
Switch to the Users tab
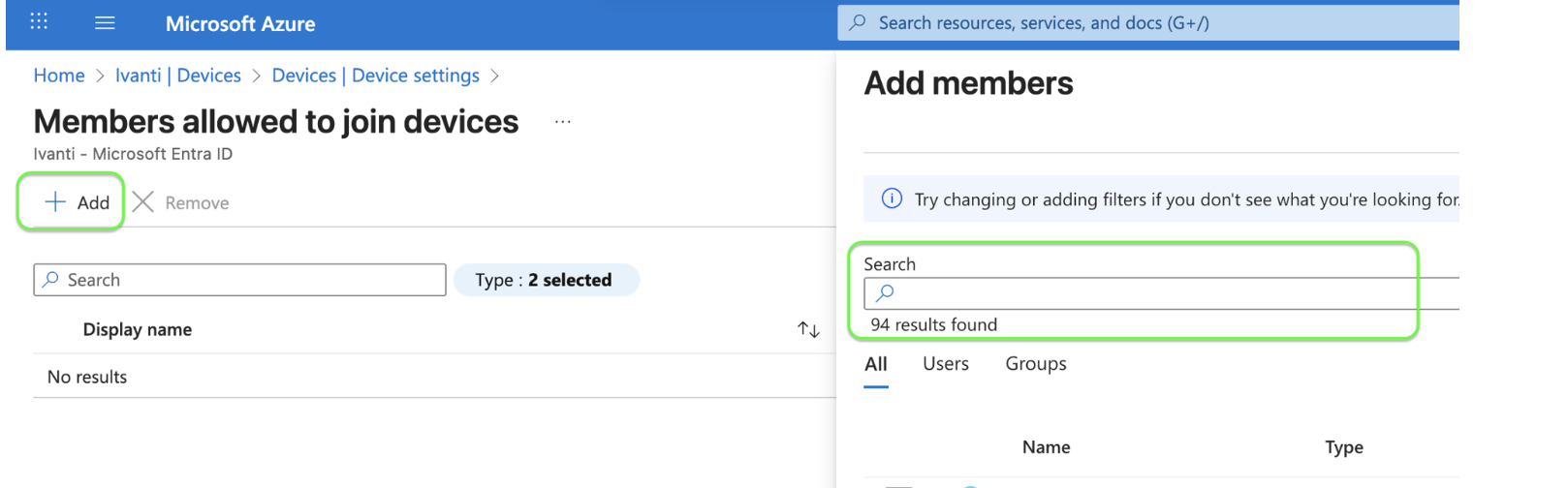(945, 364)
